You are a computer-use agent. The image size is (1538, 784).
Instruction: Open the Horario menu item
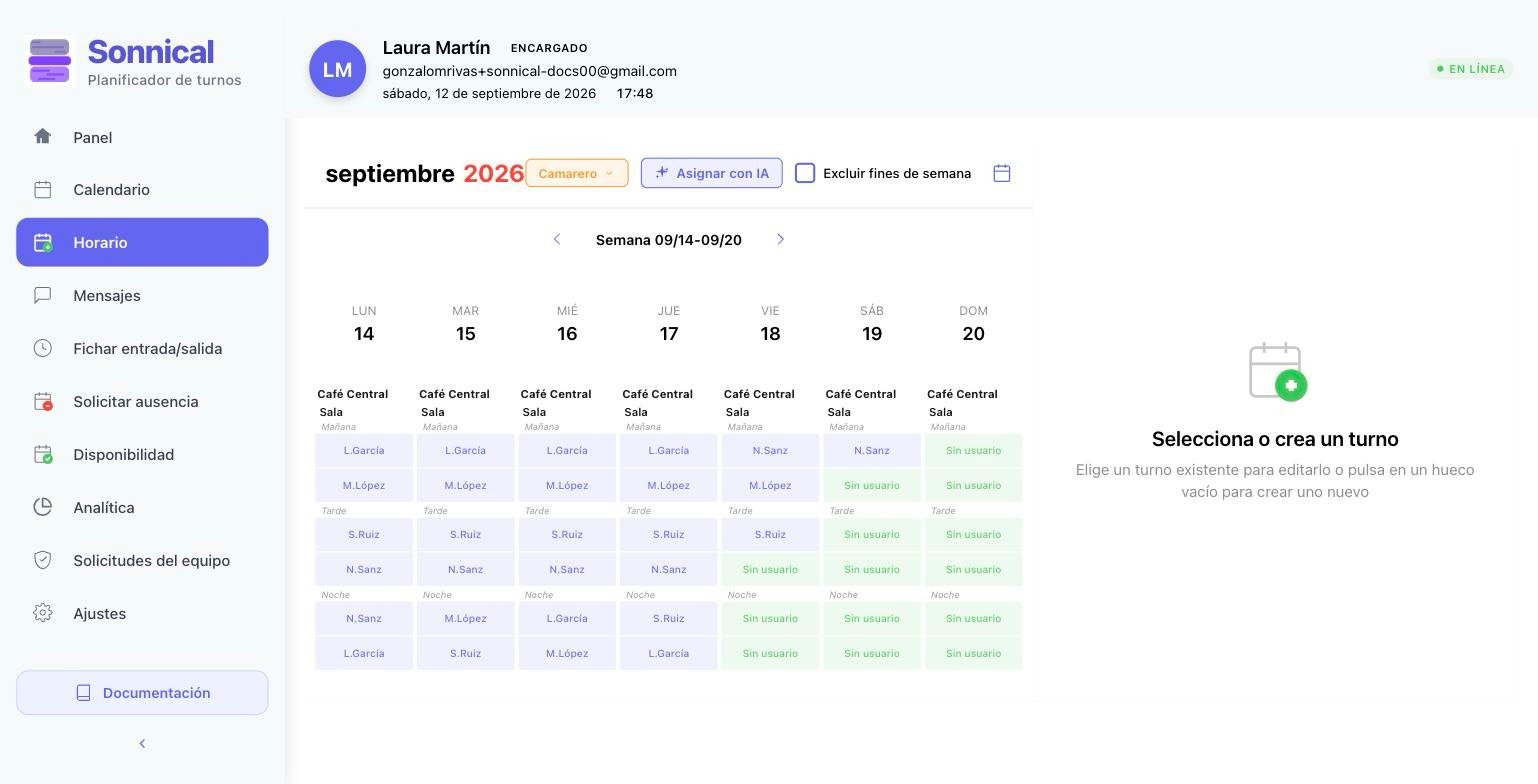[x=142, y=242]
